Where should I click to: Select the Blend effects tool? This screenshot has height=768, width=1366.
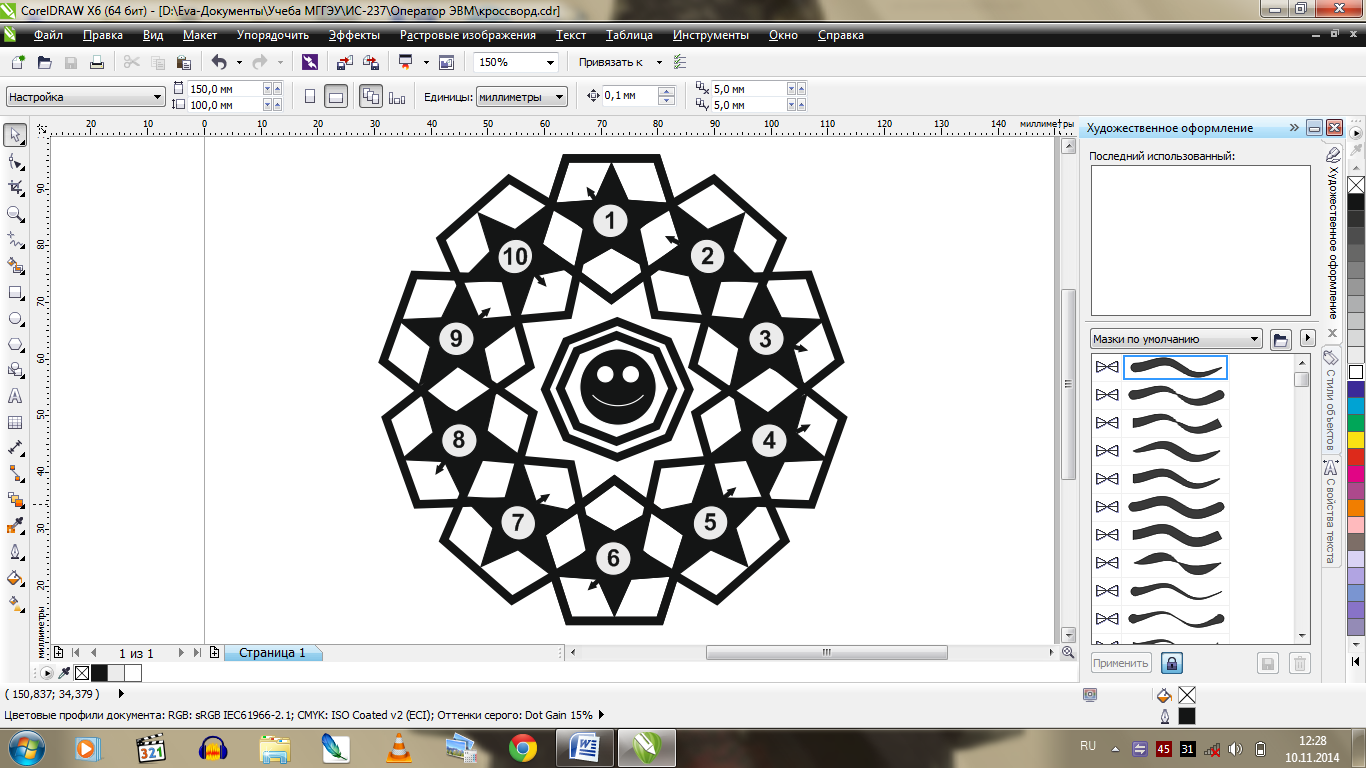[x=15, y=500]
